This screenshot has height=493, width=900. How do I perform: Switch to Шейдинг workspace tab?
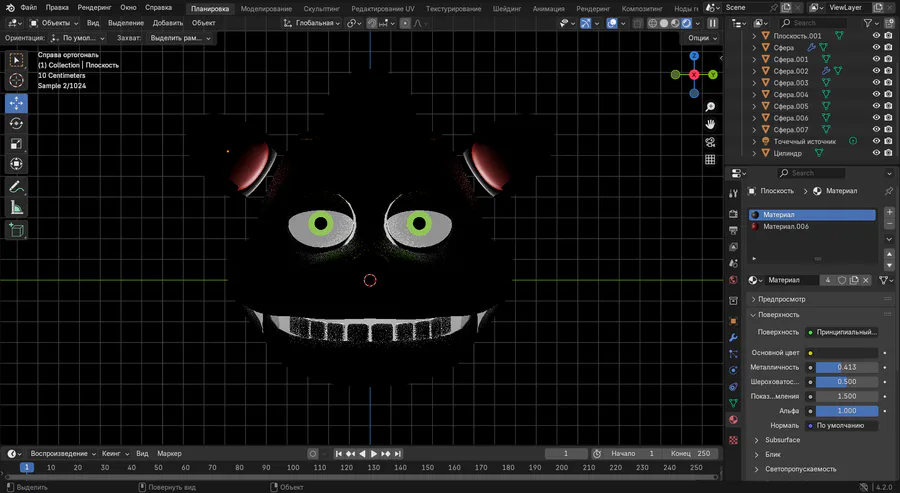point(507,9)
